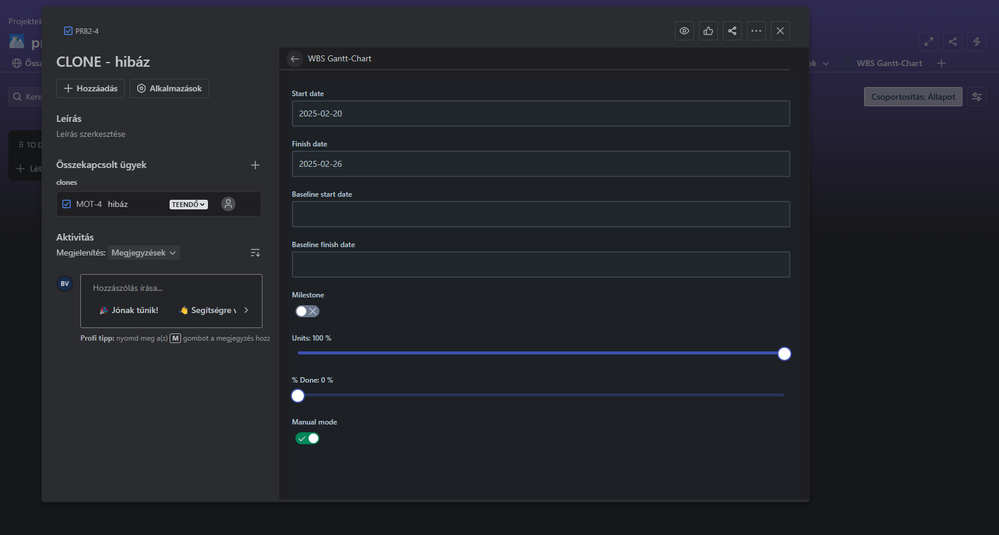Toggle the Milestone switch
Screen dimensions: 999x535
(x=307, y=311)
